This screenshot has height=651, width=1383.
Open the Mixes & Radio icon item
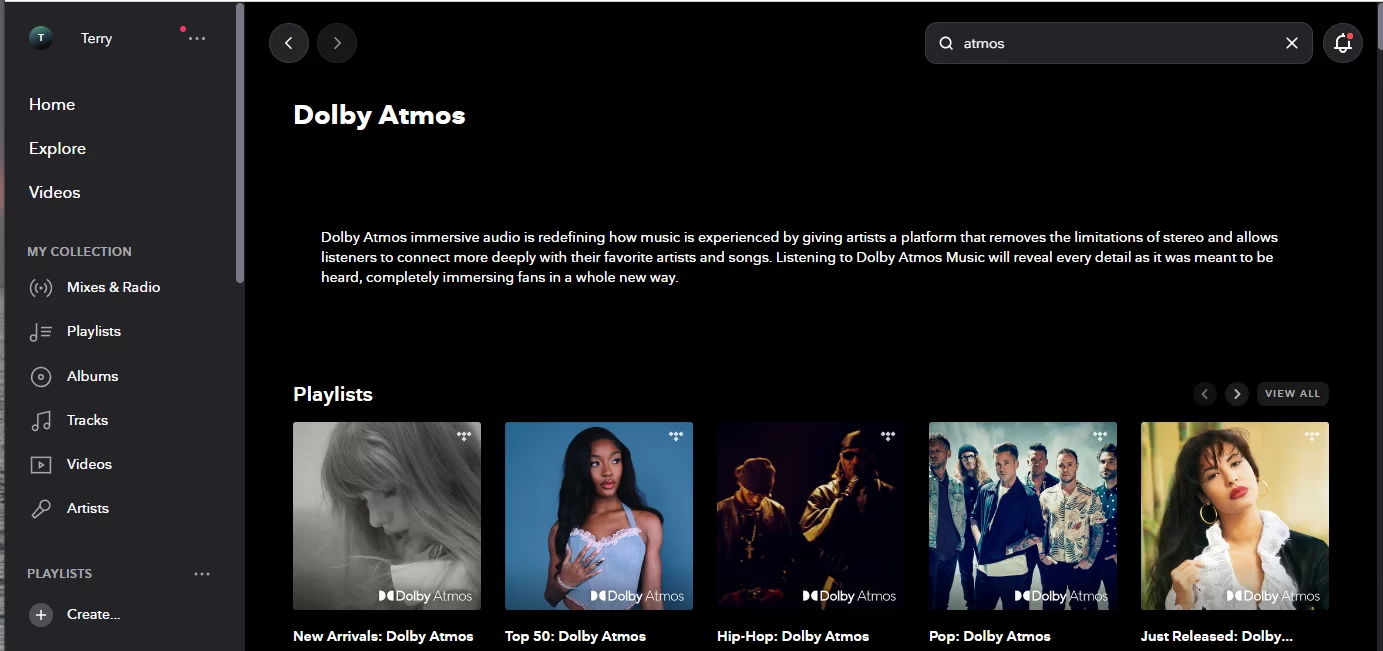coord(94,288)
